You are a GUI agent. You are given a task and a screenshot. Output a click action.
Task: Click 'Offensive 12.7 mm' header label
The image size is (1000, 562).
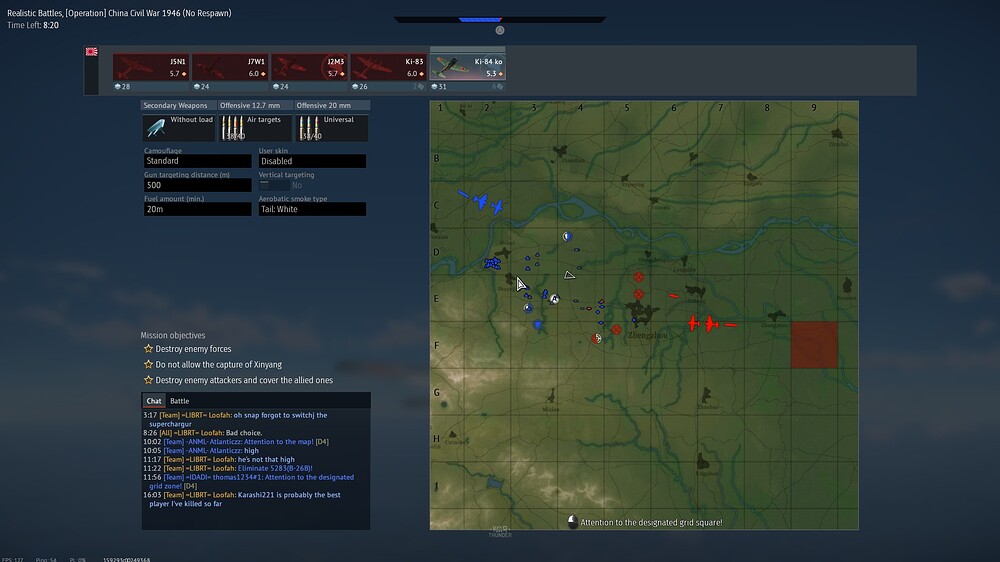click(250, 105)
